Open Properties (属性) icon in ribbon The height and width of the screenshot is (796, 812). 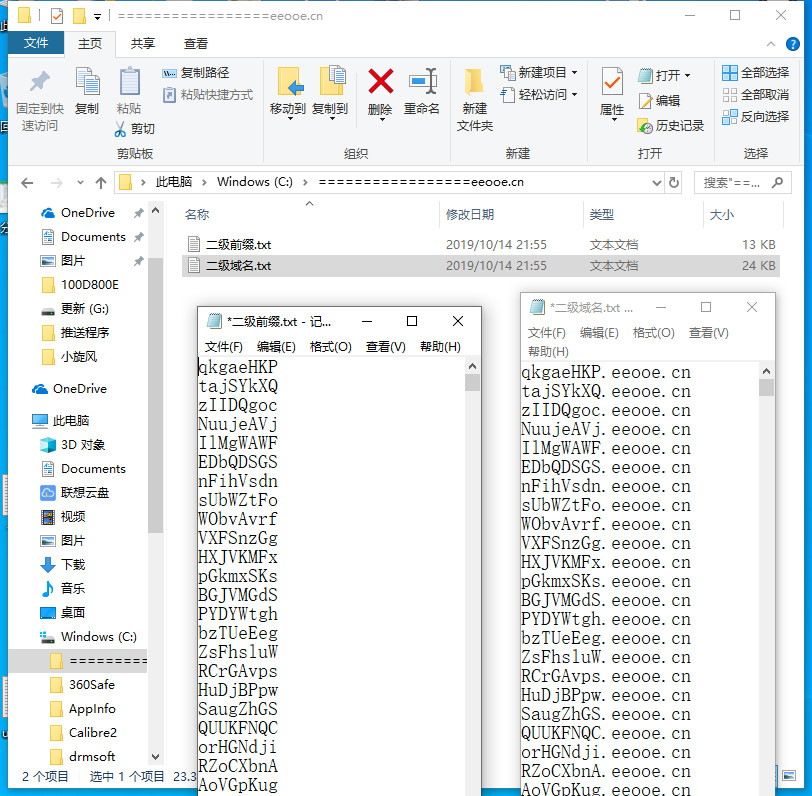coord(612,82)
